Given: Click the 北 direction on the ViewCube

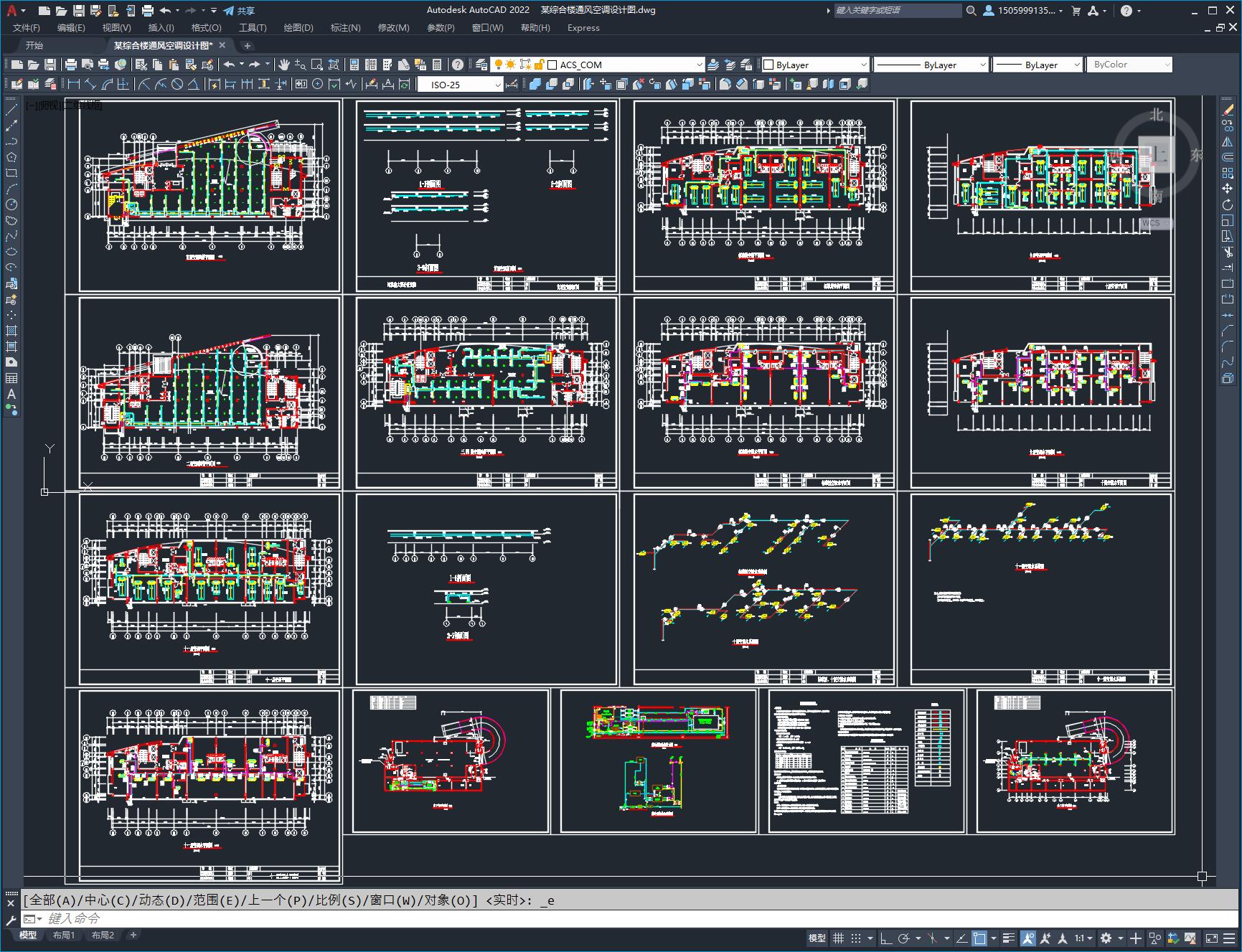Looking at the screenshot, I should click(x=1156, y=116).
